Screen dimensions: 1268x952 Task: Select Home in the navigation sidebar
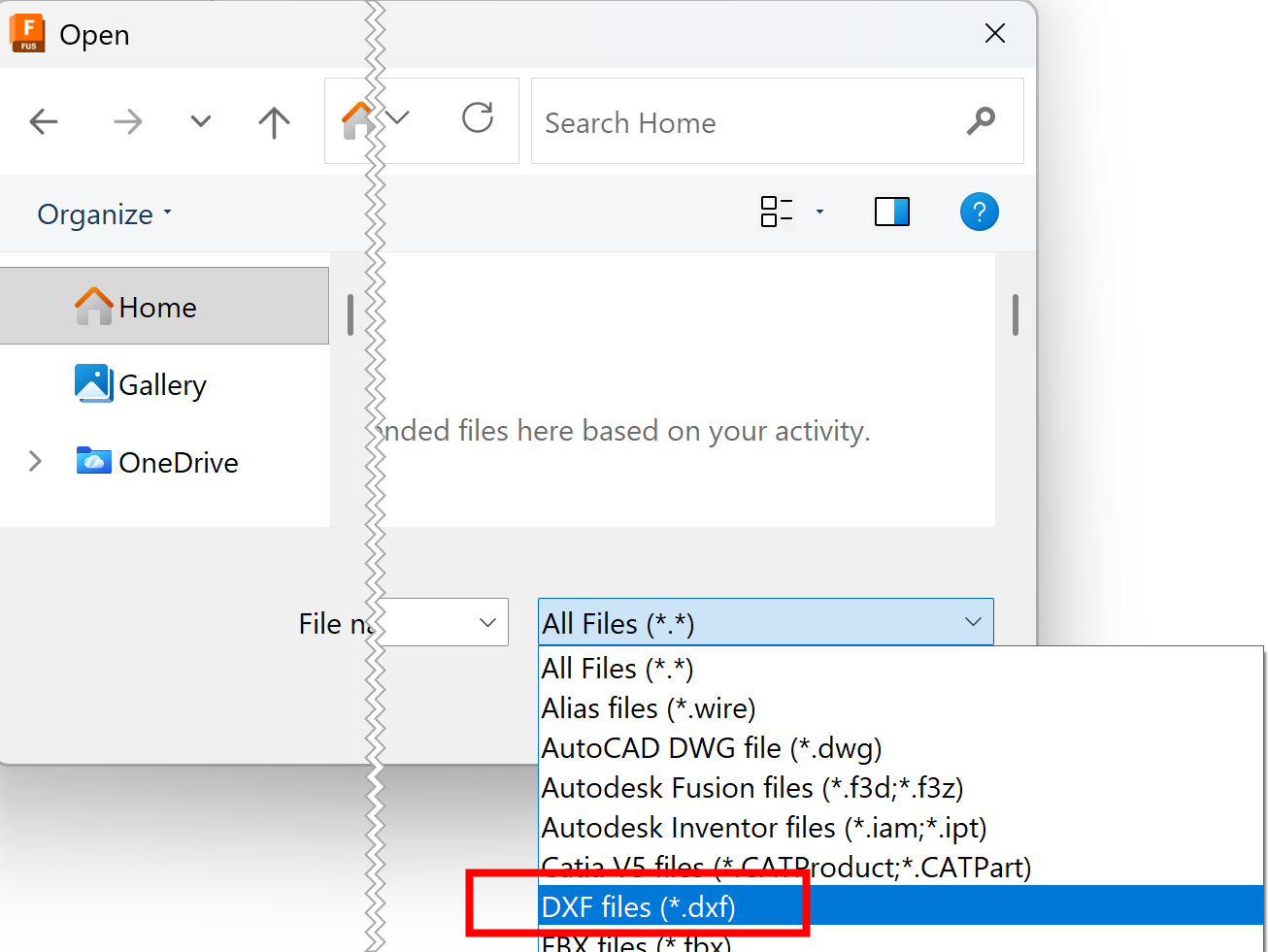coord(157,307)
